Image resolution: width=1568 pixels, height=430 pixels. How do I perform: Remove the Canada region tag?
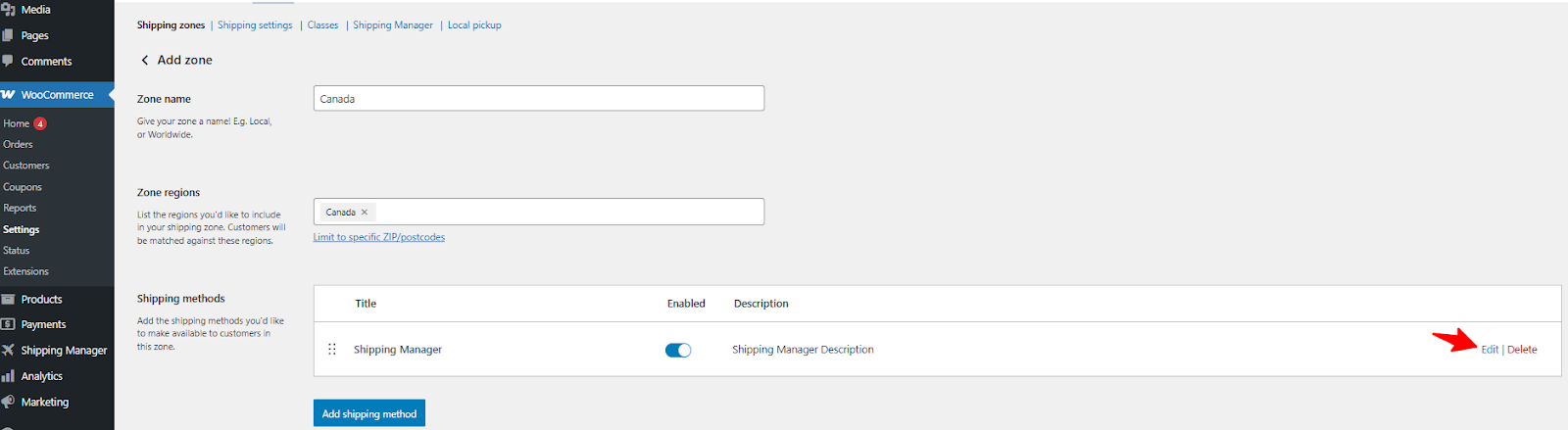point(365,212)
